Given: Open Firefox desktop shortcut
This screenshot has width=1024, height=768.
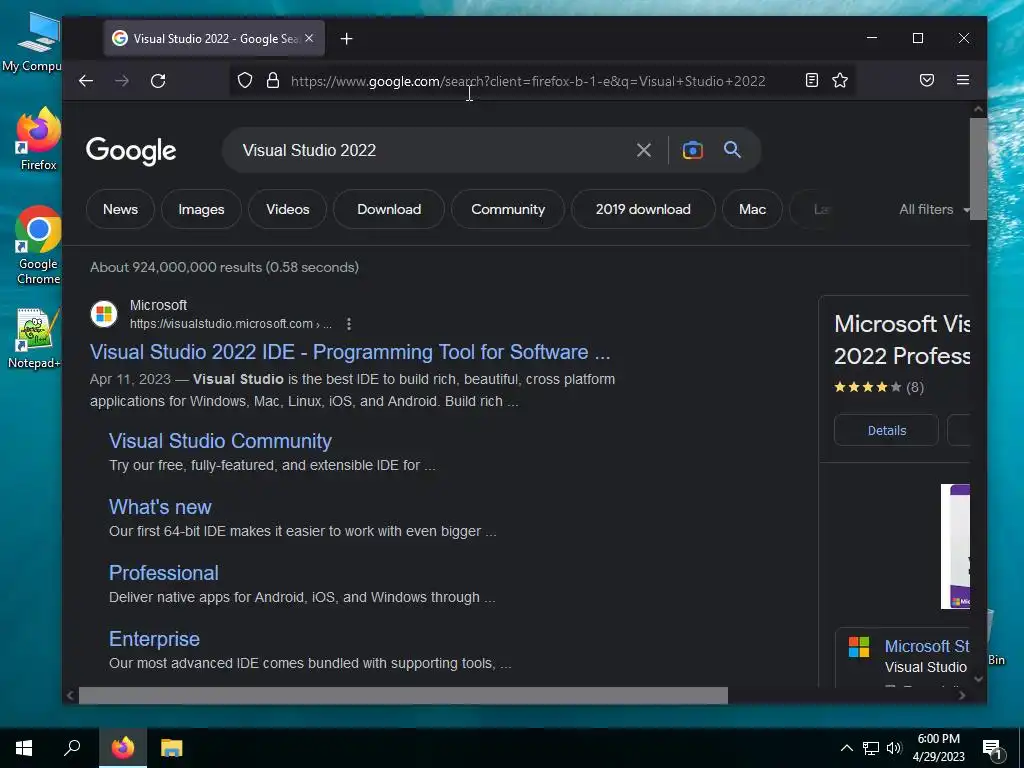Looking at the screenshot, I should tap(38, 138).
